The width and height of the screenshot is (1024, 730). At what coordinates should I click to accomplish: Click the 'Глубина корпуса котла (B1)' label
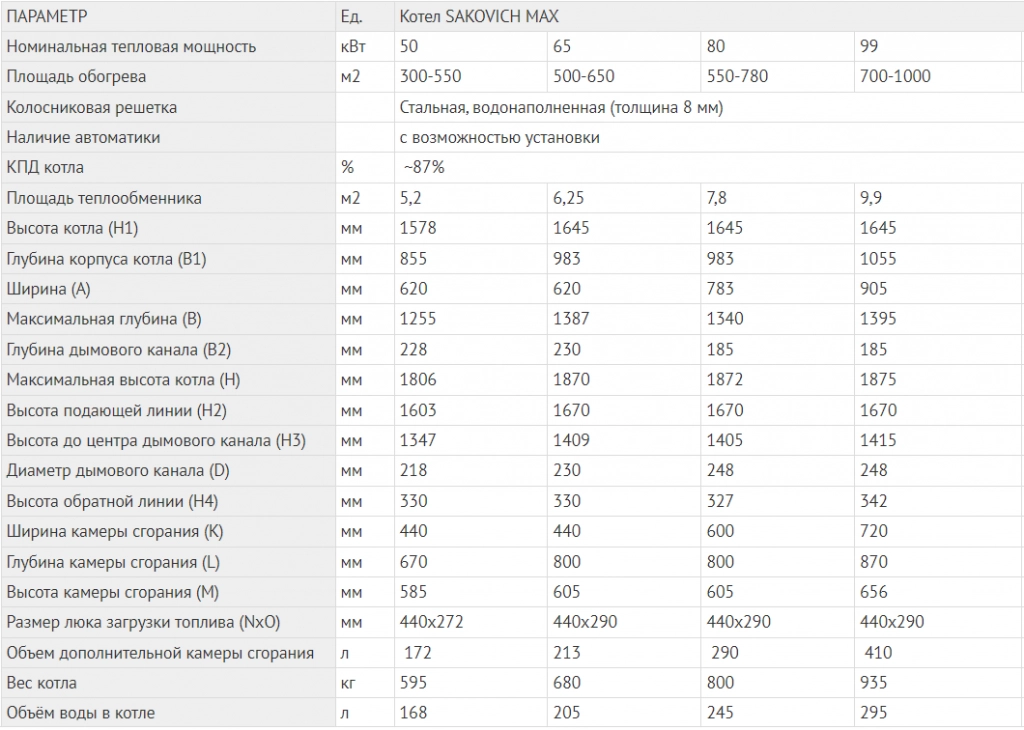pyautogui.click(x=106, y=259)
